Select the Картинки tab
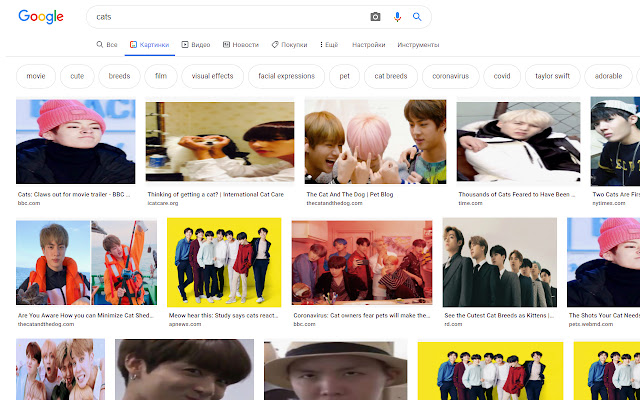 tap(149, 45)
